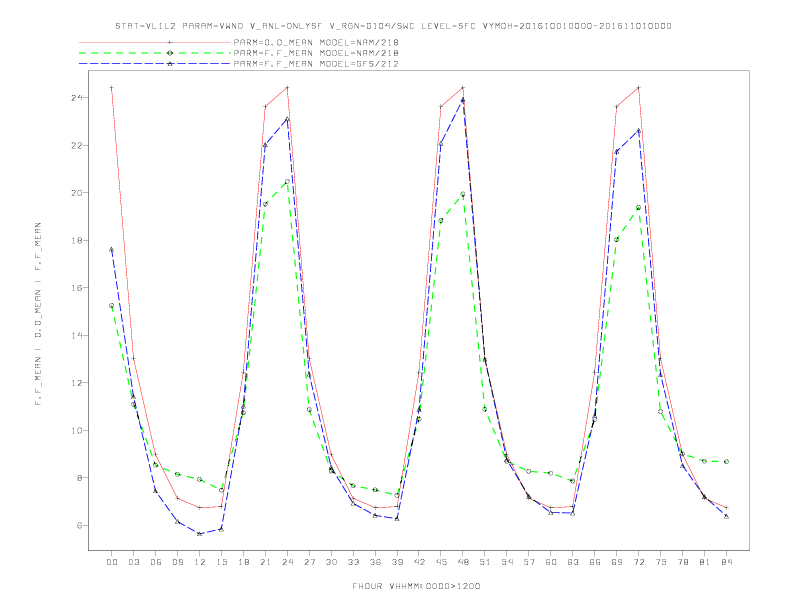Viewport: 792px width, 612px height.
Task: Click x-axis tick label 54
Action: pyautogui.click(x=507, y=562)
